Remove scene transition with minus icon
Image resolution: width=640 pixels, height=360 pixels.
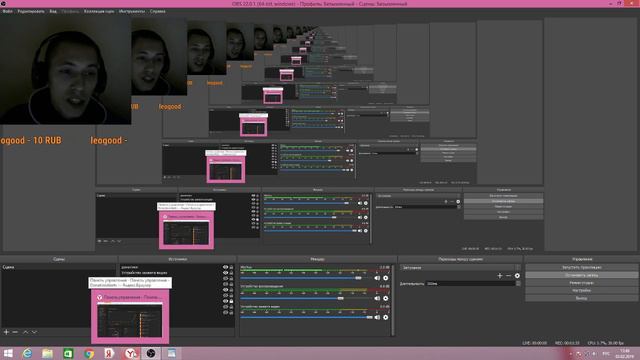tap(508, 276)
